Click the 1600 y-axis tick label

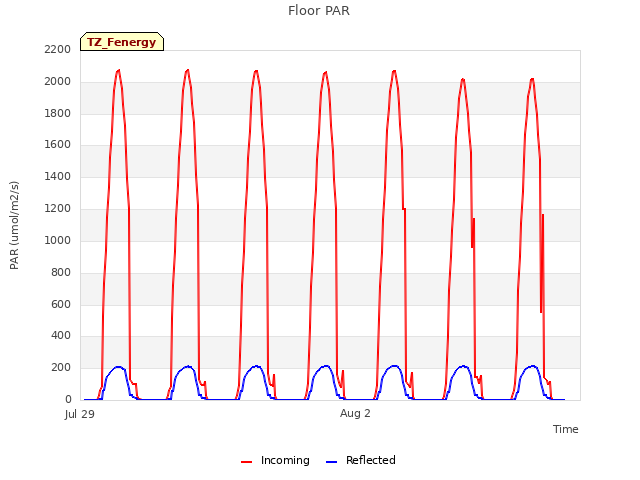coord(58,144)
